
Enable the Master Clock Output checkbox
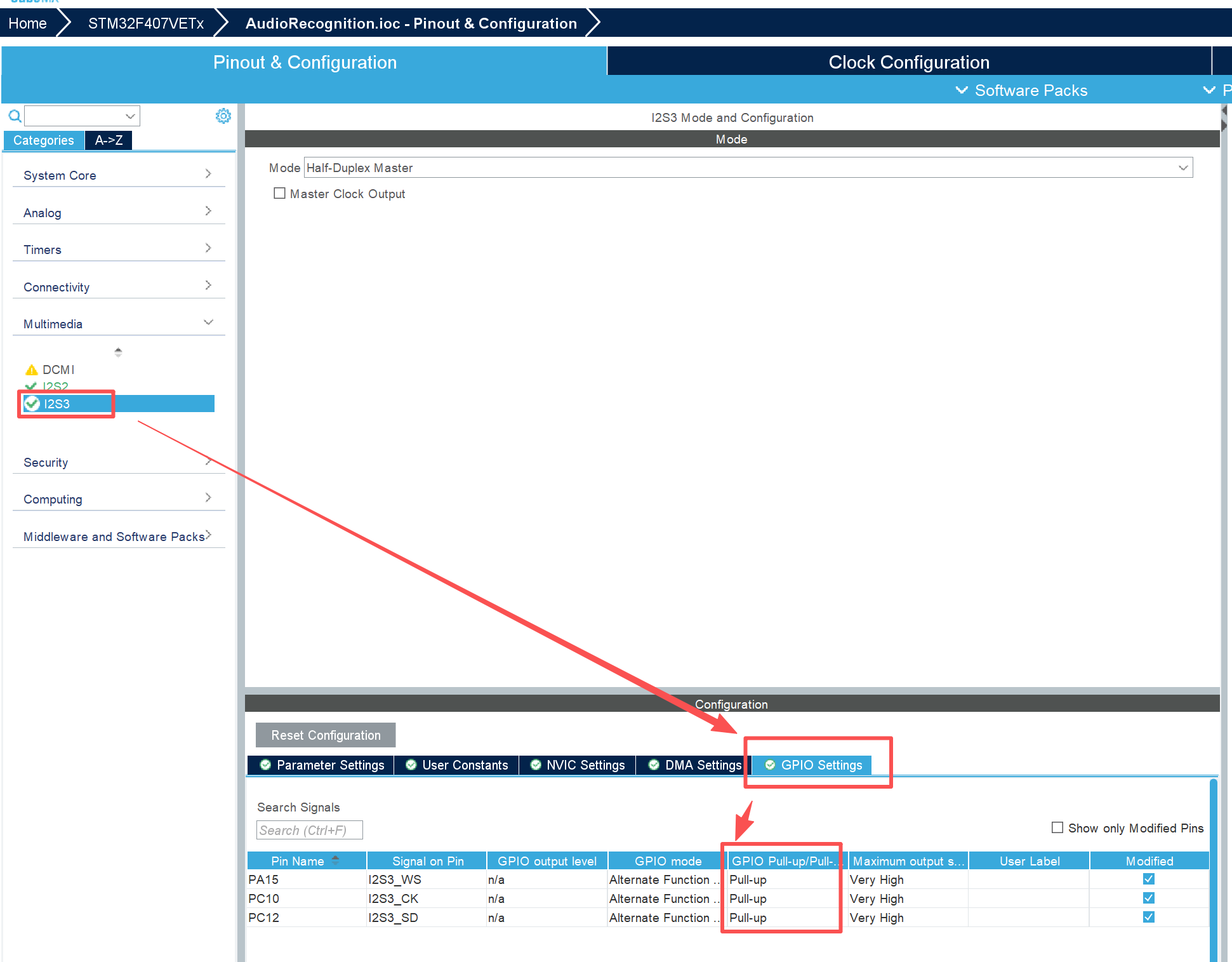click(x=279, y=194)
